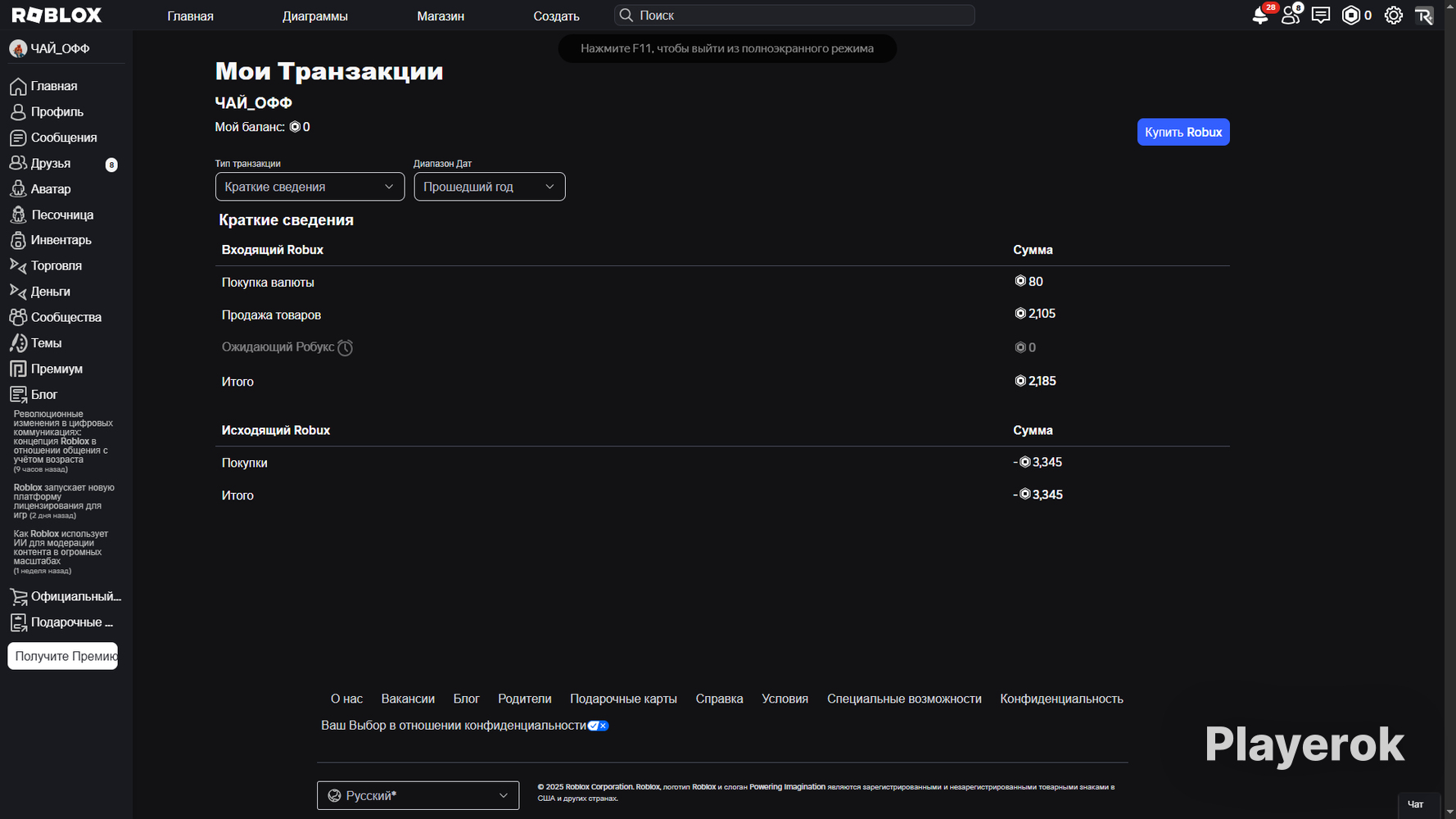Click the Подарочные cards icon in sidebar

tap(18, 622)
